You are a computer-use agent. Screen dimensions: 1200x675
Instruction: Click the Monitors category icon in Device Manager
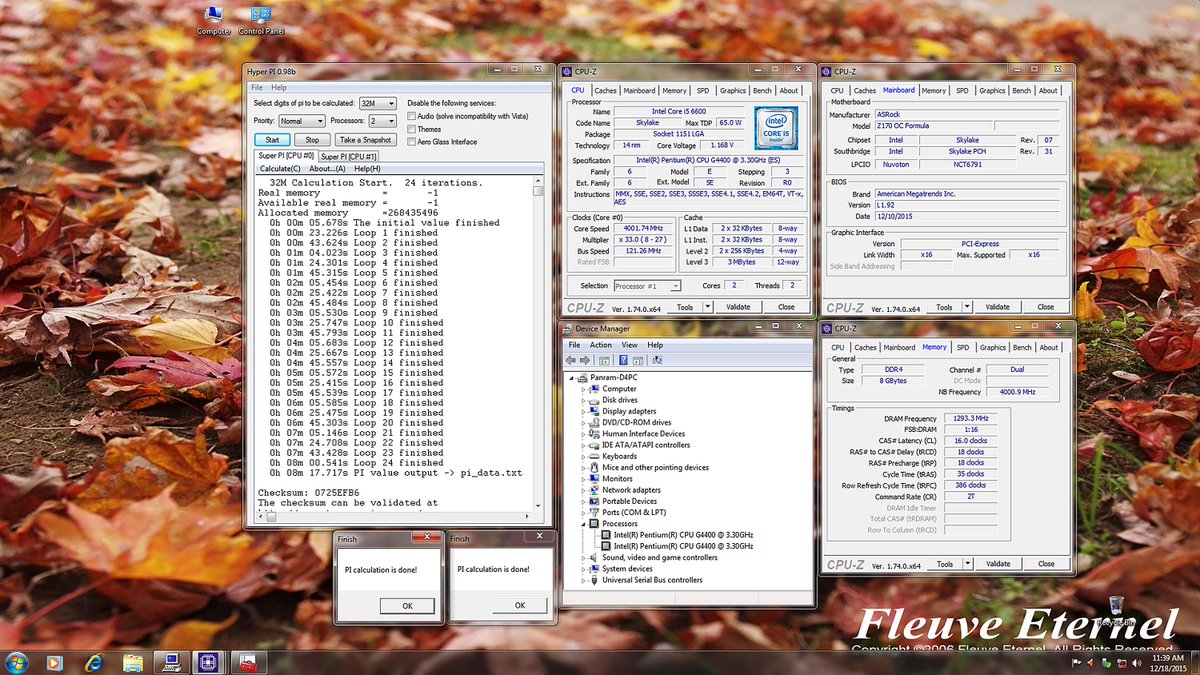tap(595, 479)
